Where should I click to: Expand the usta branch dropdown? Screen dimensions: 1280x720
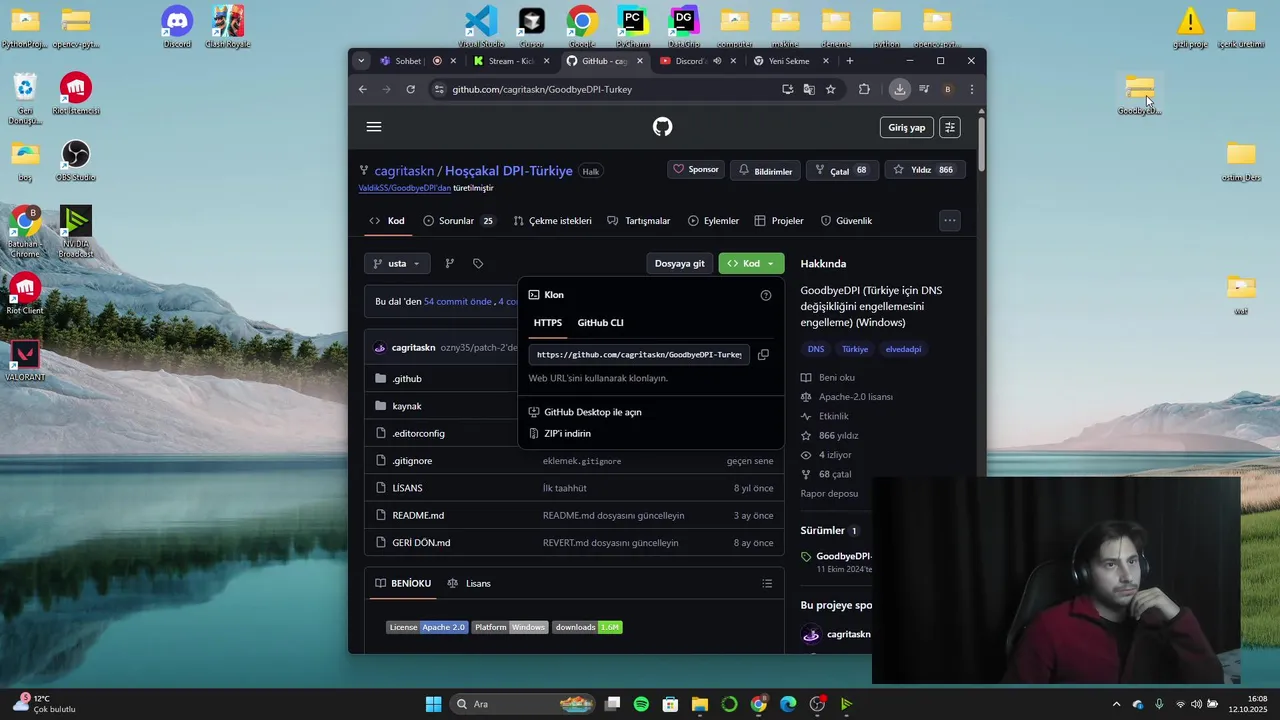click(398, 264)
